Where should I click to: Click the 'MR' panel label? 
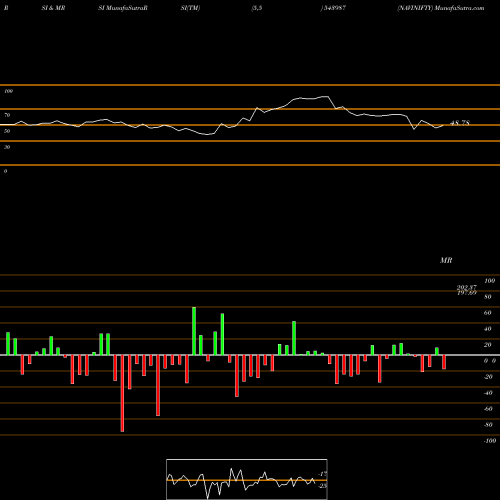click(x=446, y=260)
